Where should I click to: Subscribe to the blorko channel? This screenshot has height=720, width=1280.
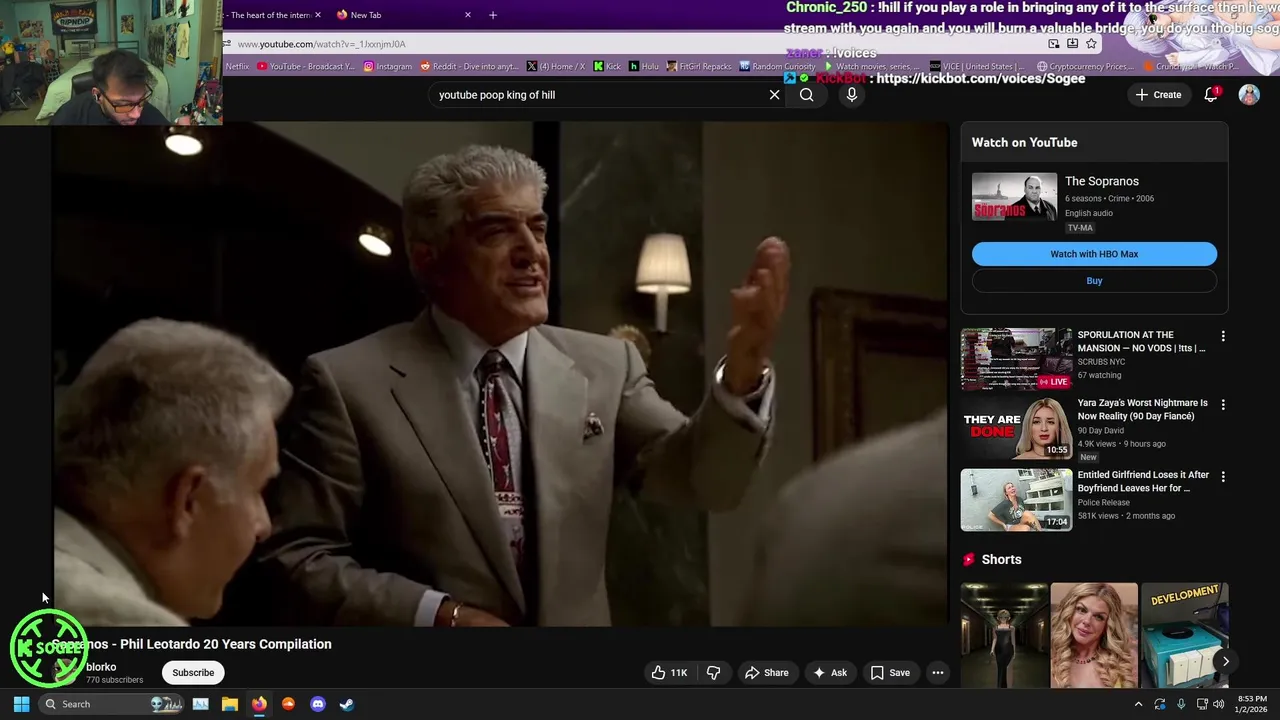(x=193, y=673)
